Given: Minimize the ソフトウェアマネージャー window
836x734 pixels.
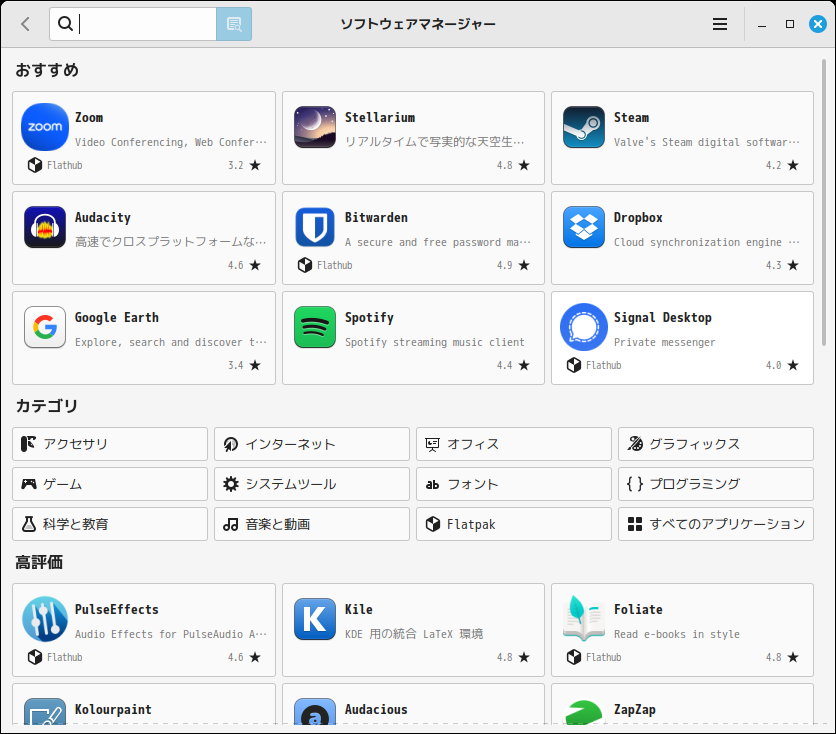Looking at the screenshot, I should click(762, 25).
